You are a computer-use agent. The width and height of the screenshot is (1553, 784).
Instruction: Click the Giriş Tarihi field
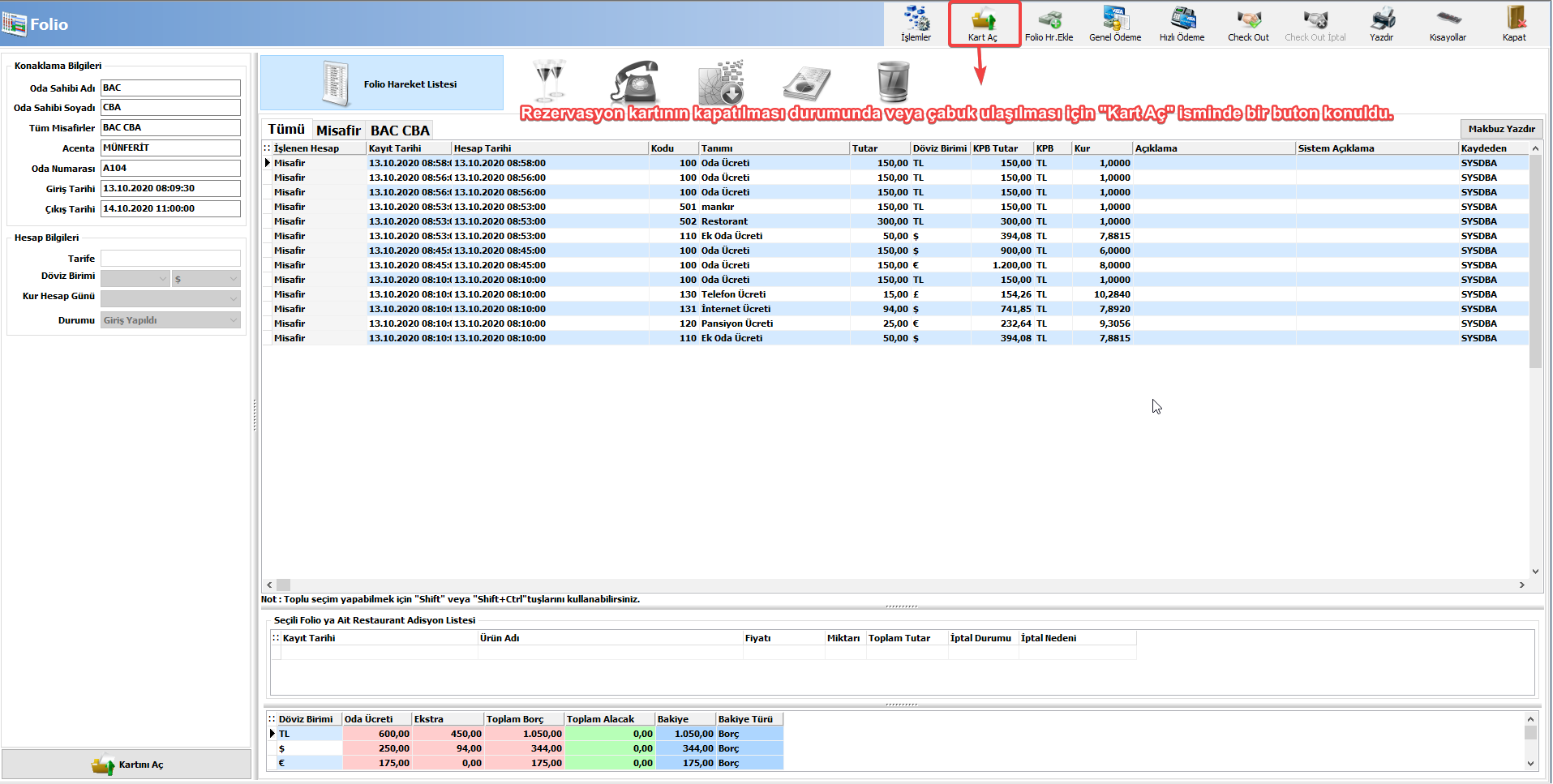click(170, 188)
